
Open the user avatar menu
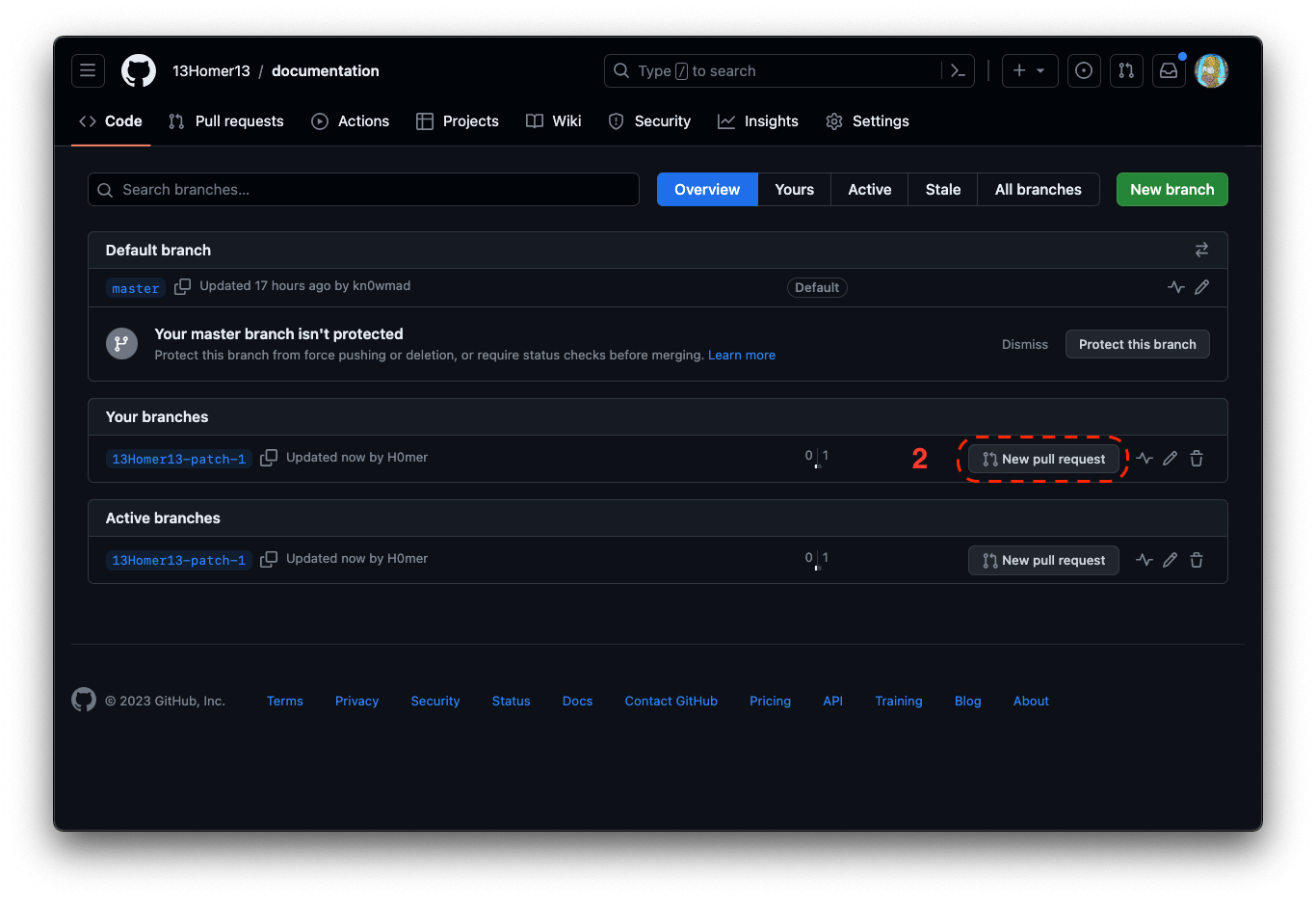[x=1211, y=71]
